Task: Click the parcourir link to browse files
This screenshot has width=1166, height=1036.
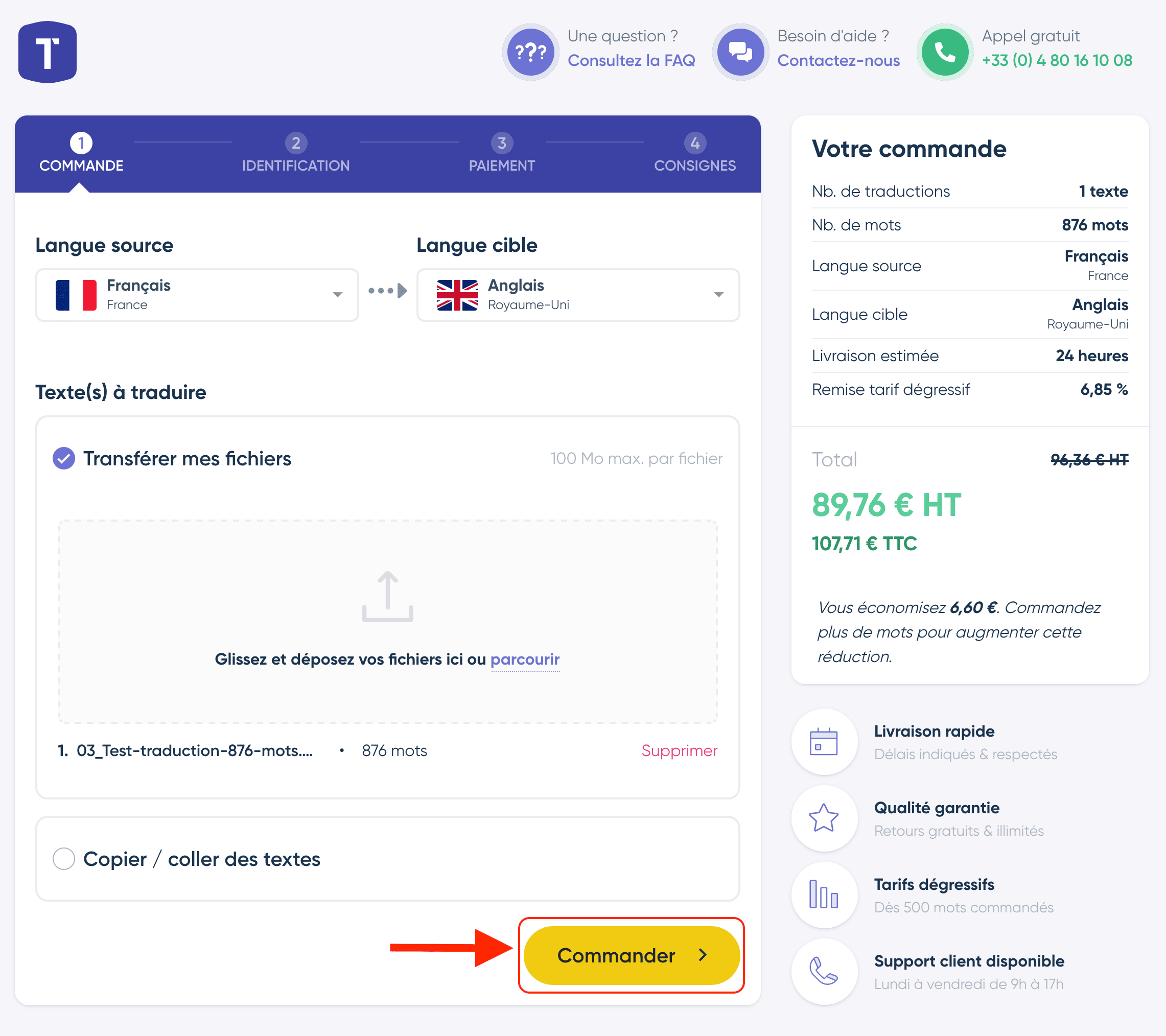Action: click(525, 660)
